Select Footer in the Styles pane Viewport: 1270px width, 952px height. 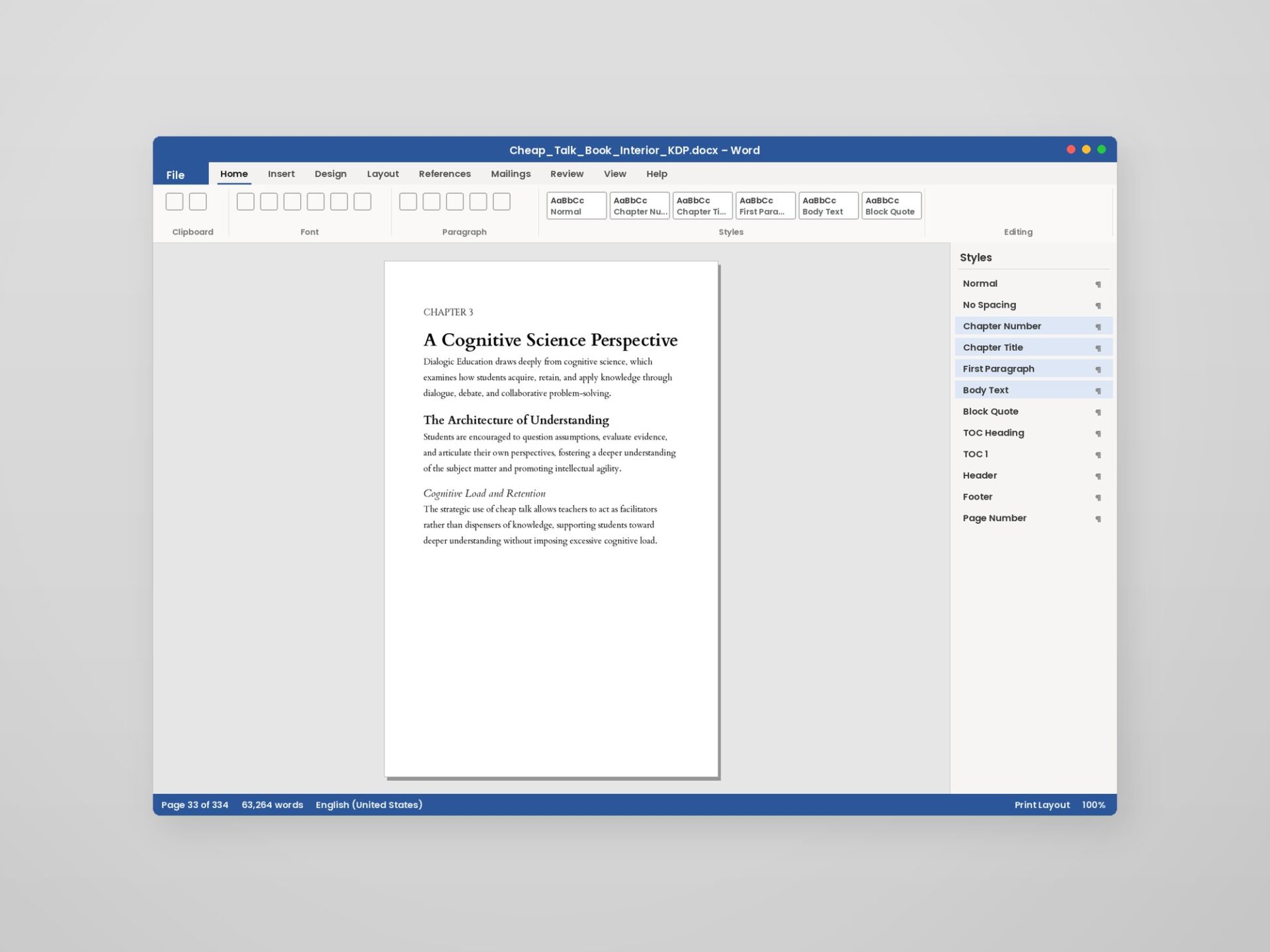[x=1033, y=496]
